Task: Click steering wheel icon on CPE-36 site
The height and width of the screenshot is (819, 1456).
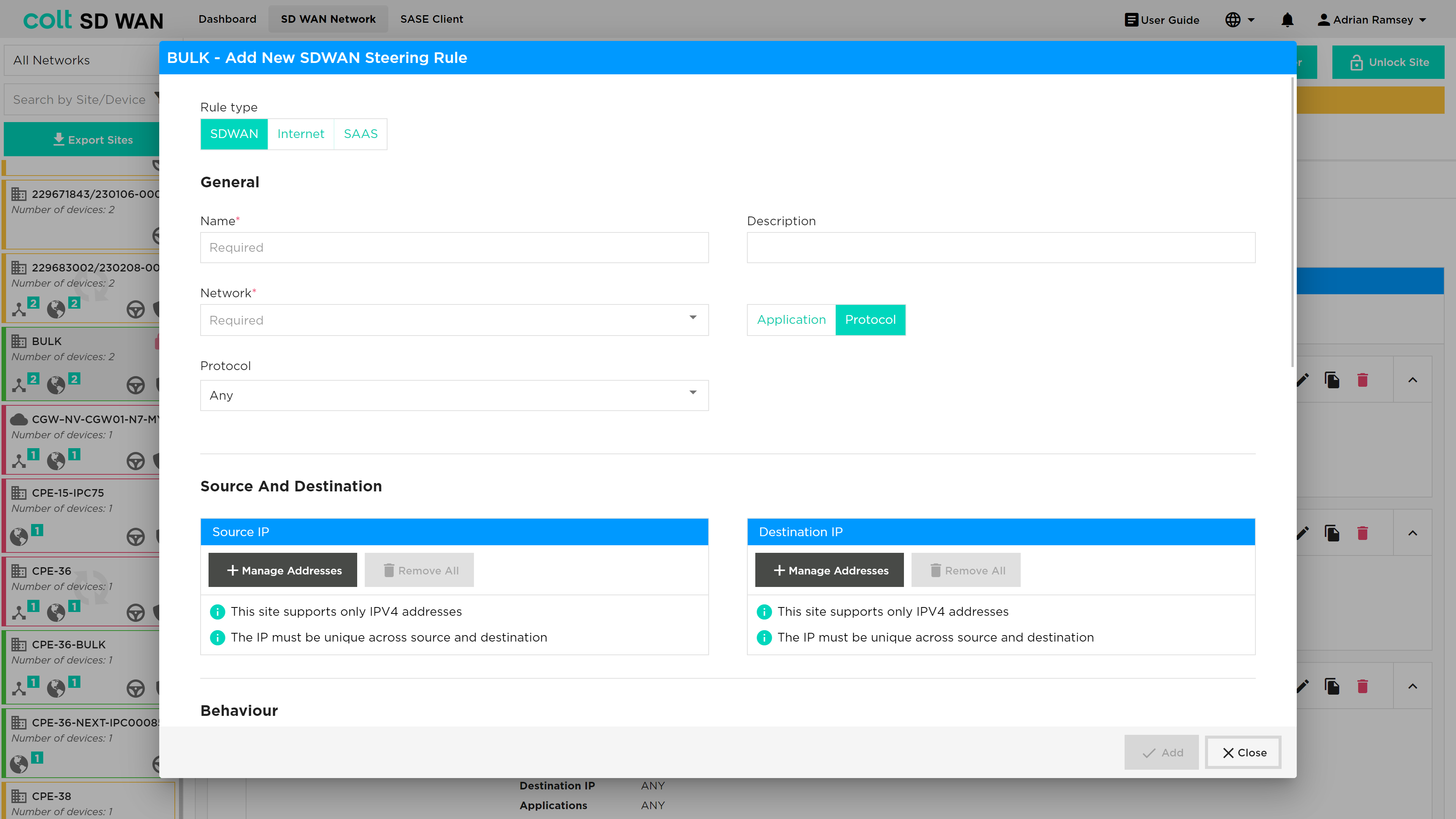Action: click(x=136, y=613)
